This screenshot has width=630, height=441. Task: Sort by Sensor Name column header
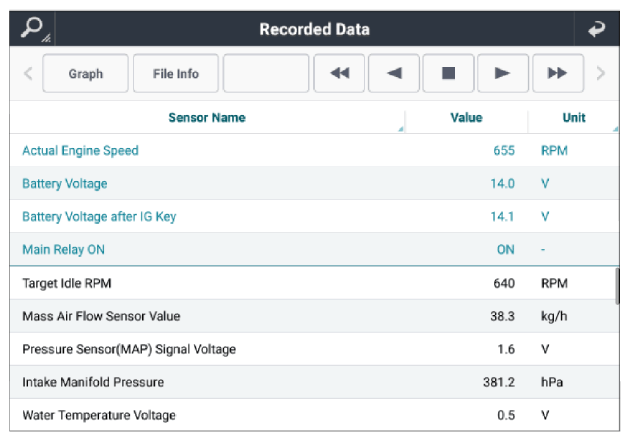(207, 118)
